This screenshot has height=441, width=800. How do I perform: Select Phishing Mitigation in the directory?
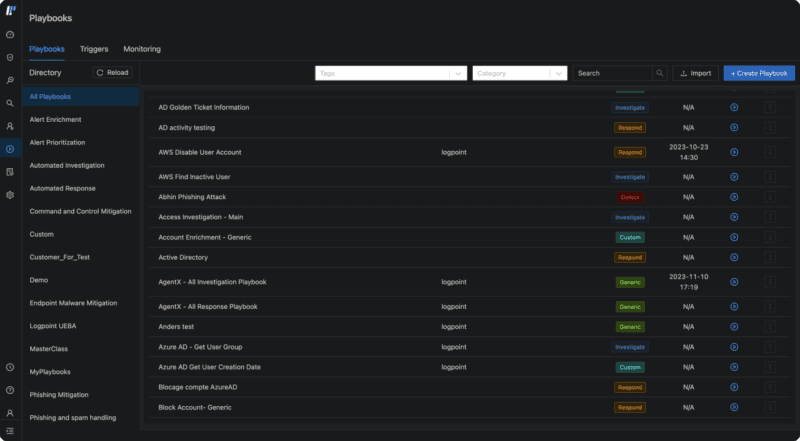pos(58,394)
